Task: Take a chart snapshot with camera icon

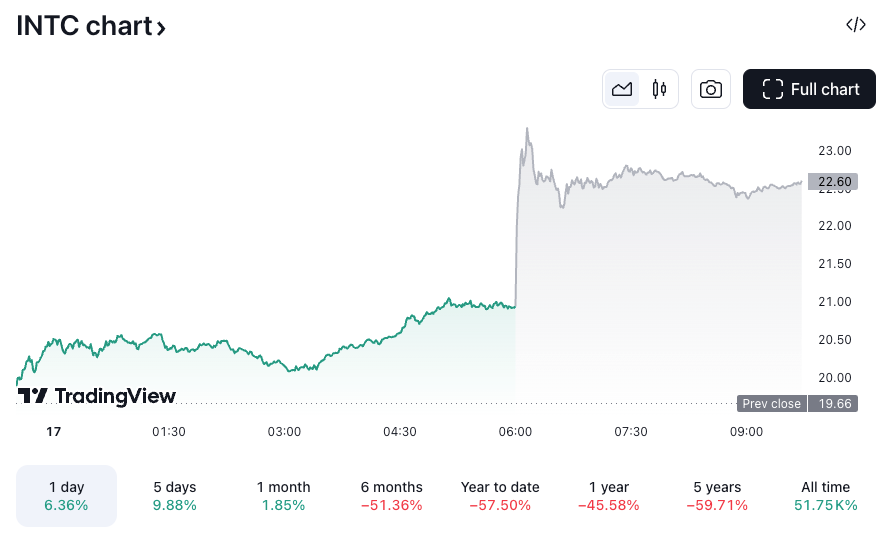Action: point(711,89)
